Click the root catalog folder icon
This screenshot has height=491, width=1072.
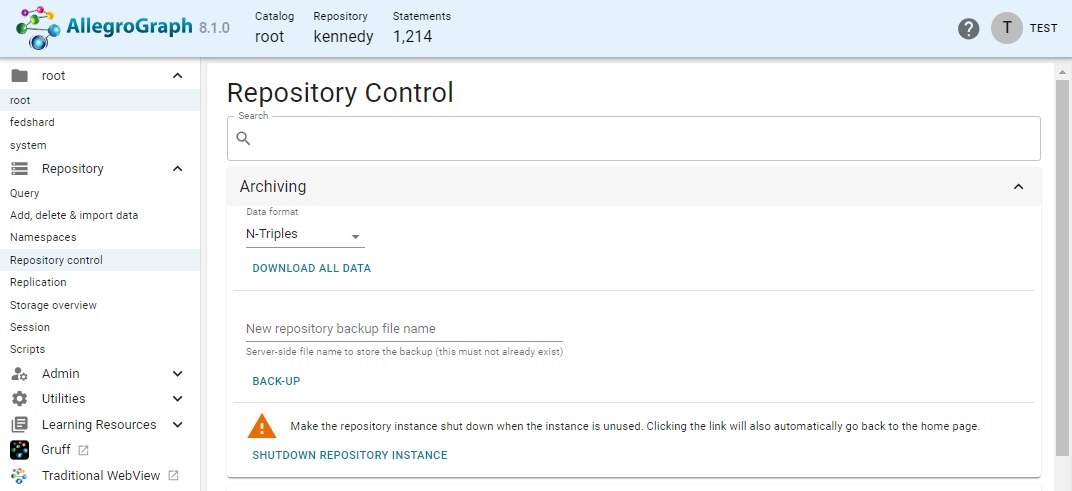19,76
